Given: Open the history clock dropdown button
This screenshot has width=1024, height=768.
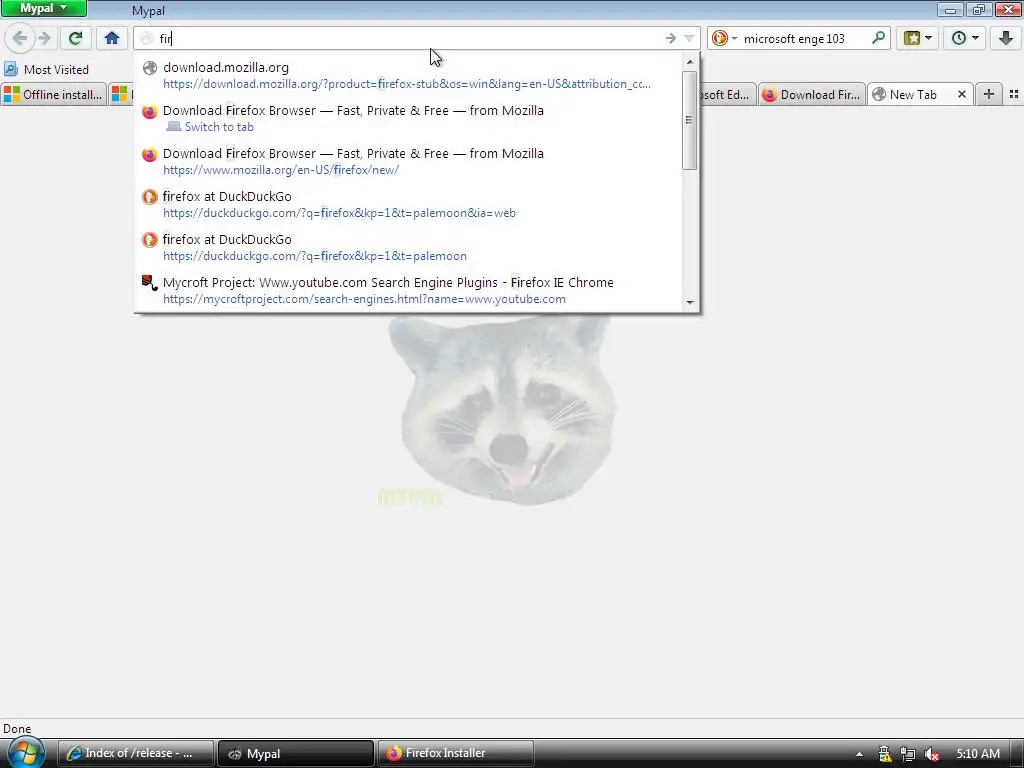Looking at the screenshot, I should tap(965, 38).
